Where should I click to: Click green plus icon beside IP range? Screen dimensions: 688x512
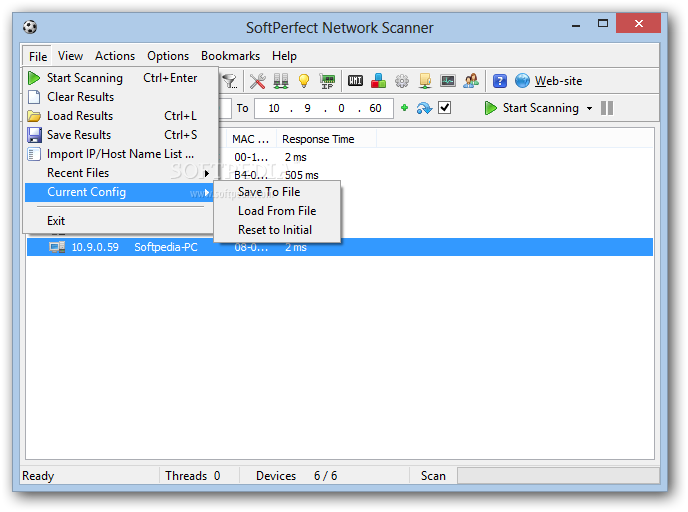tap(405, 107)
